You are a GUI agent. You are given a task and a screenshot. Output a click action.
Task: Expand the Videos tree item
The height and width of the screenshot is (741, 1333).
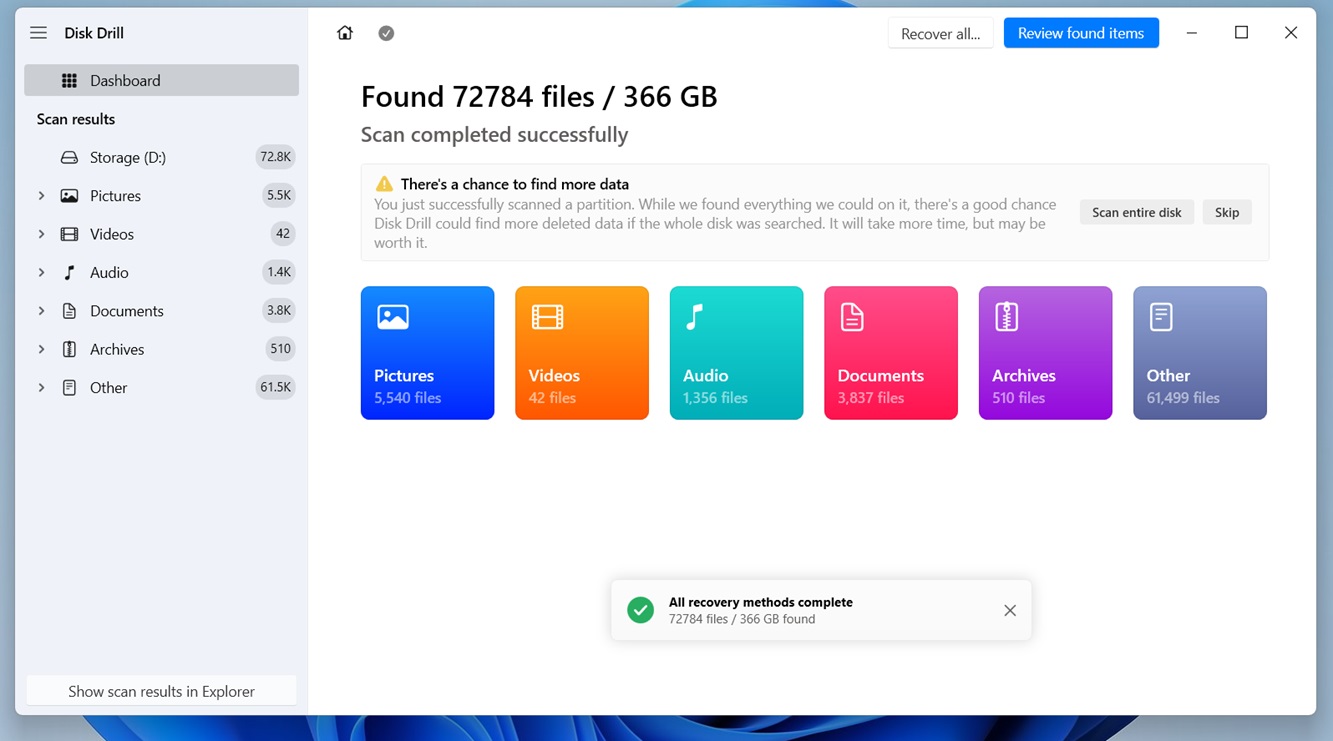coord(41,234)
